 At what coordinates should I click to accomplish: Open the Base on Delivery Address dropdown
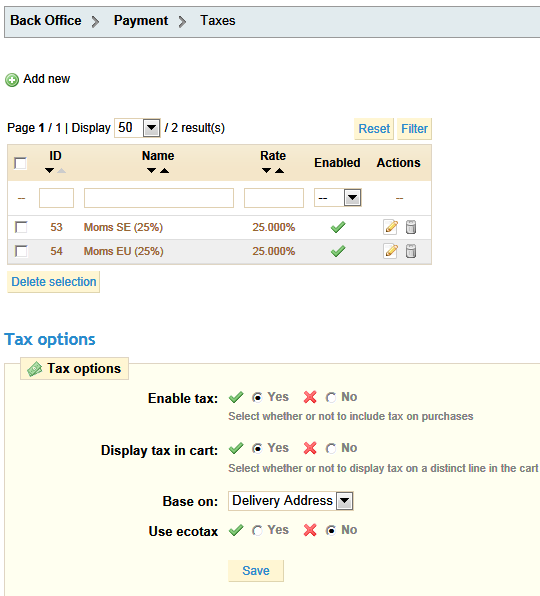[291, 501]
